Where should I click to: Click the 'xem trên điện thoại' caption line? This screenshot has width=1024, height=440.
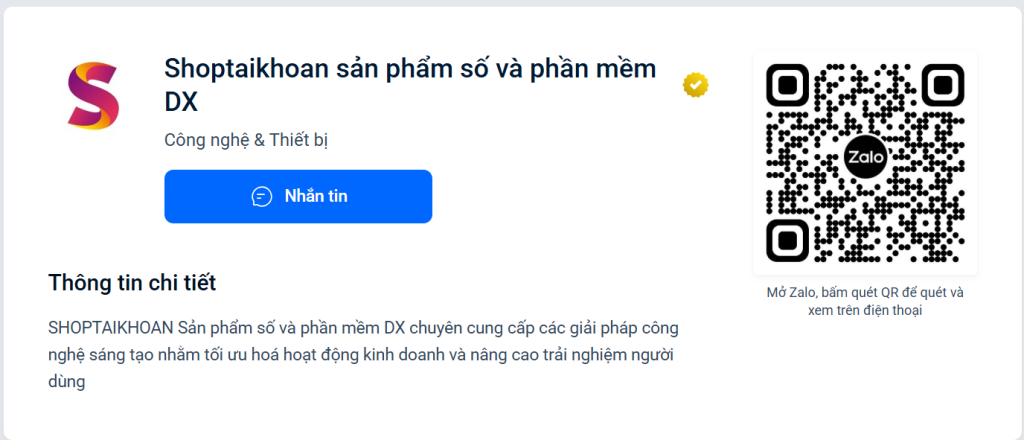[865, 311]
